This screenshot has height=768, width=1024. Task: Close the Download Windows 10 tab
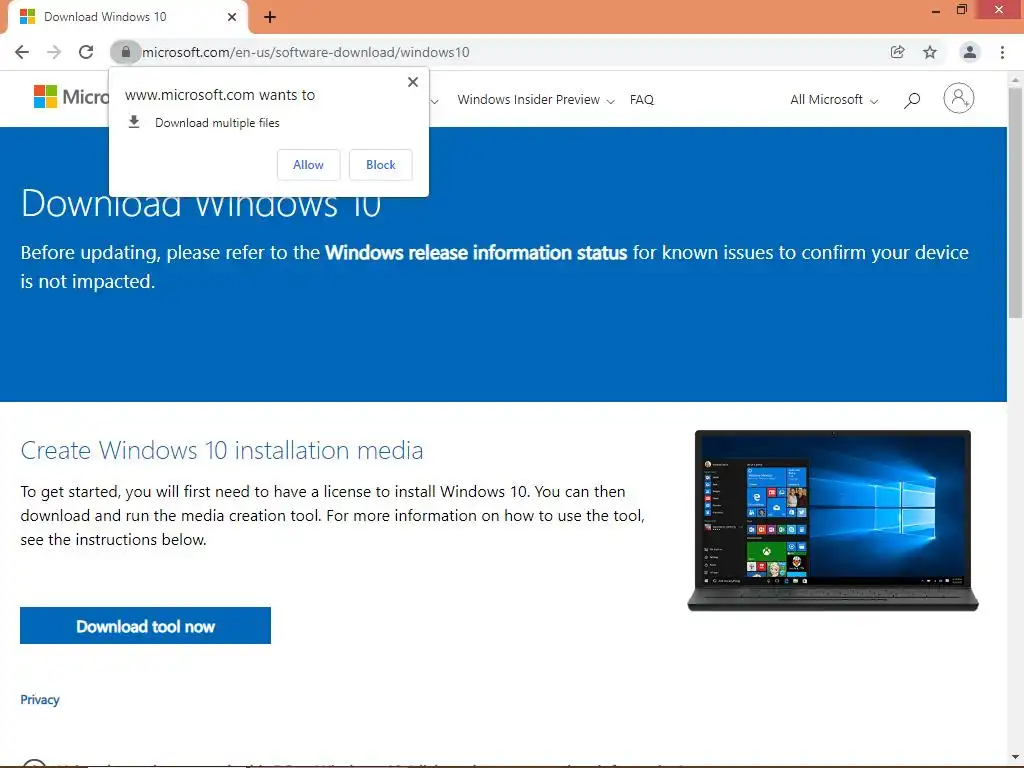click(232, 17)
